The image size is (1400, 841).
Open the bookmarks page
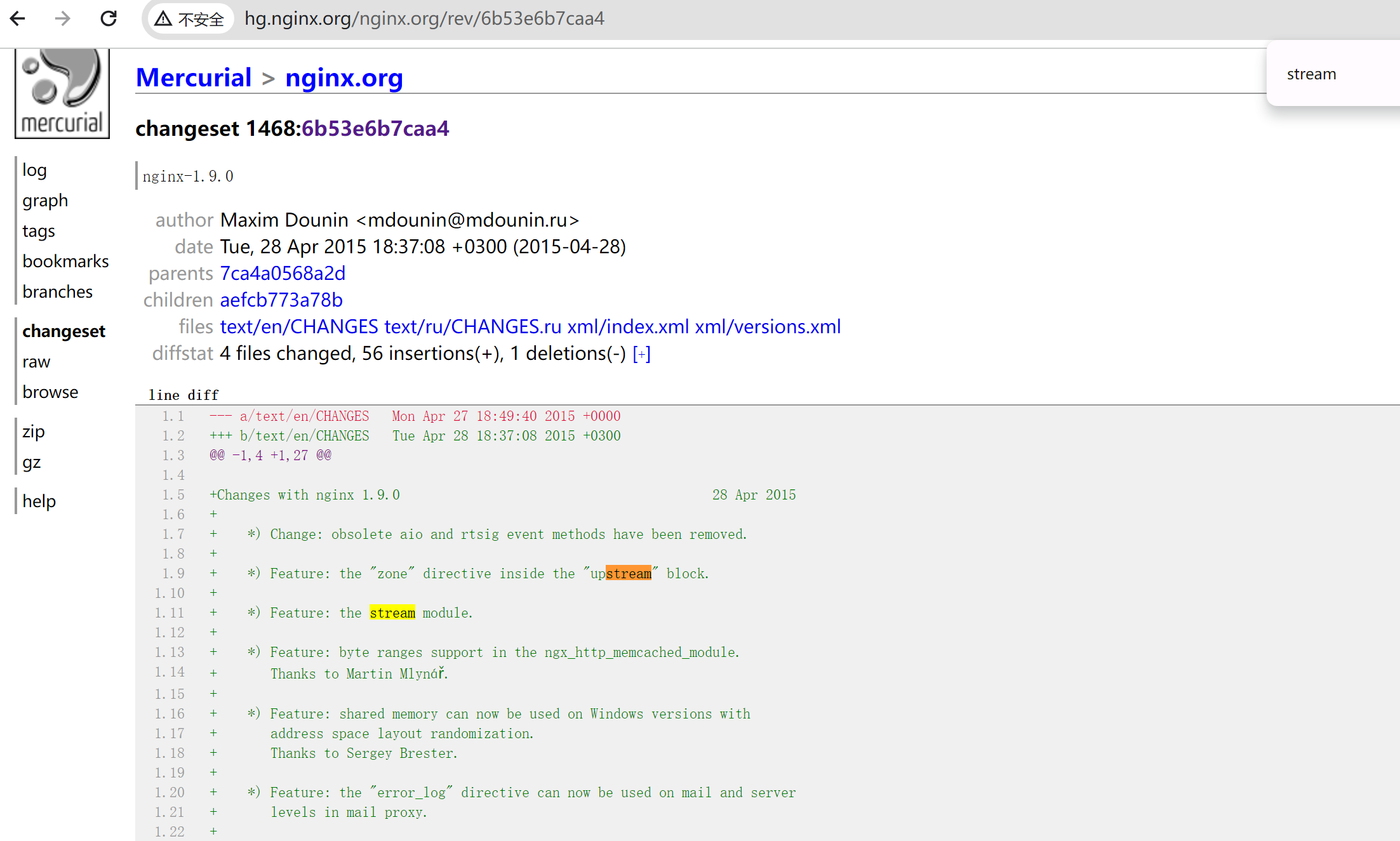click(65, 261)
